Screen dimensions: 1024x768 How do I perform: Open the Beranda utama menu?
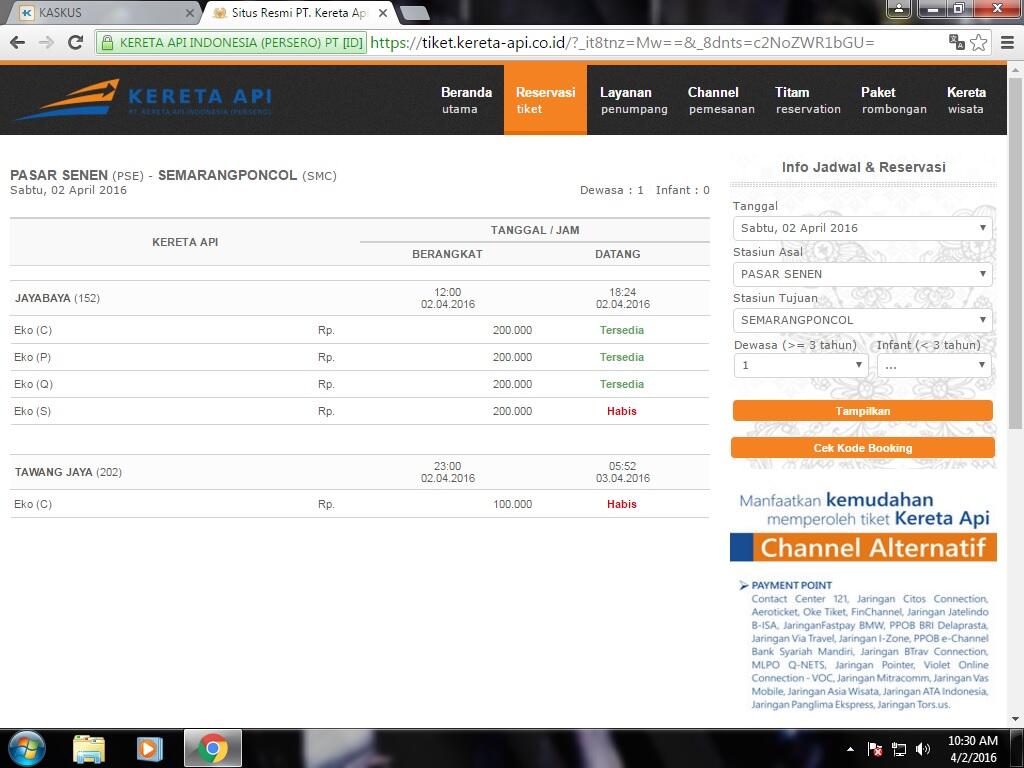click(x=466, y=100)
